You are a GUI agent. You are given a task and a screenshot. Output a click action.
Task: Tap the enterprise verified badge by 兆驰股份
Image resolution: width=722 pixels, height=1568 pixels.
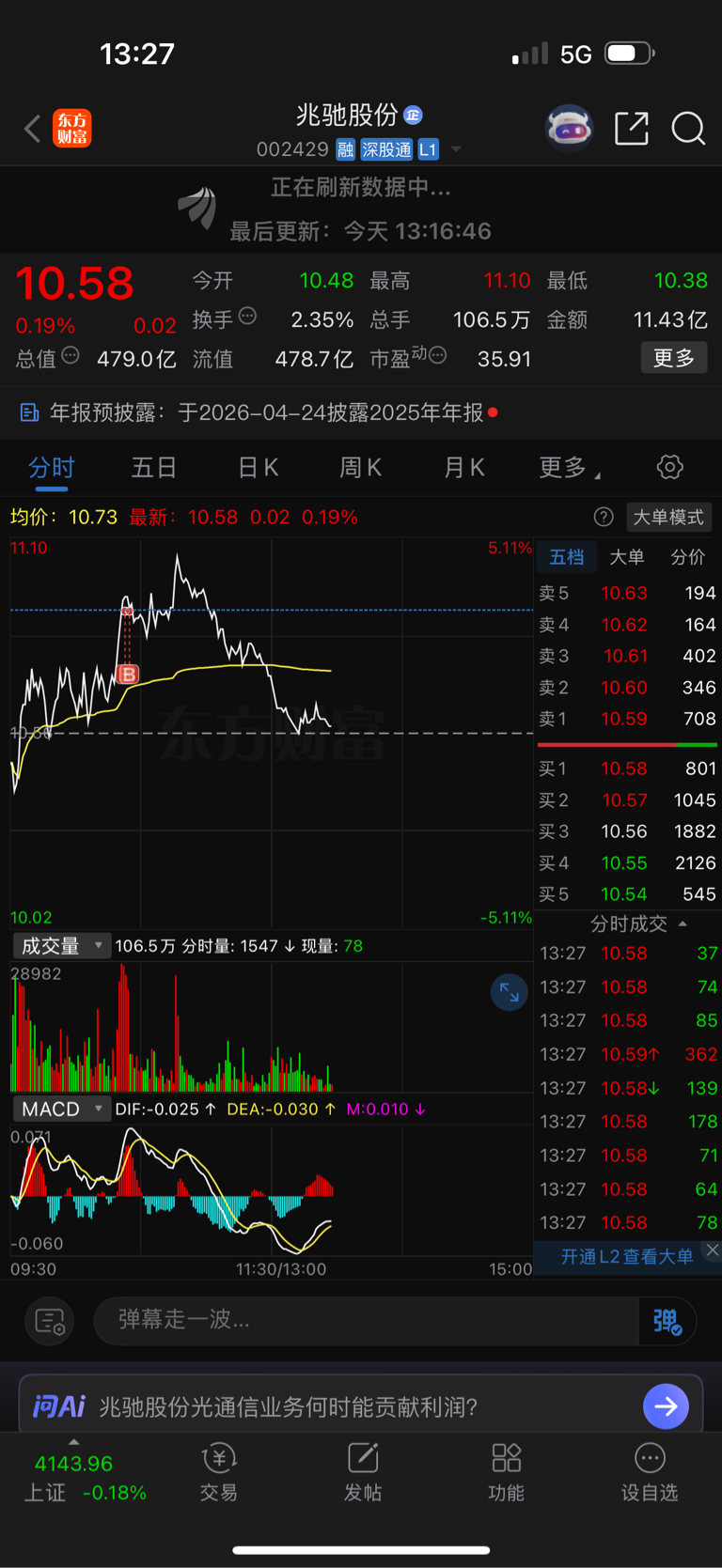point(413,115)
